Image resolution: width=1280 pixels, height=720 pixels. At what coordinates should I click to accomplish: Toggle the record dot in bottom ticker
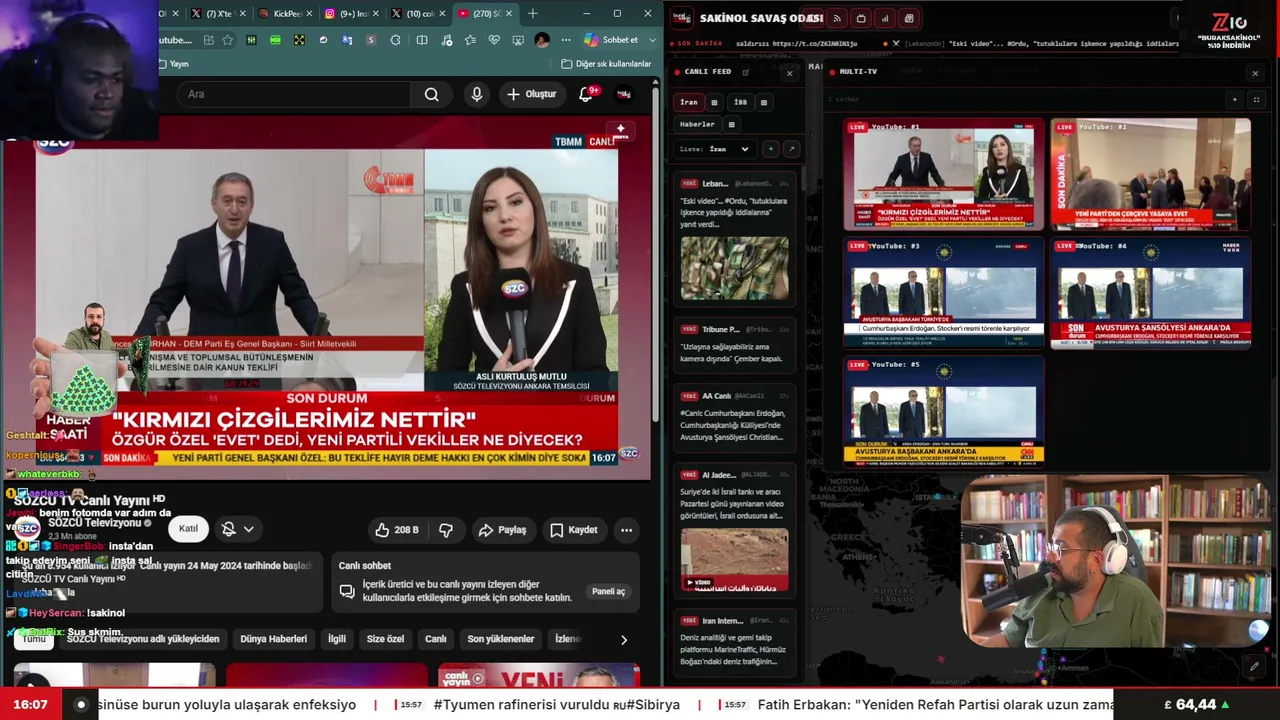pos(81,705)
